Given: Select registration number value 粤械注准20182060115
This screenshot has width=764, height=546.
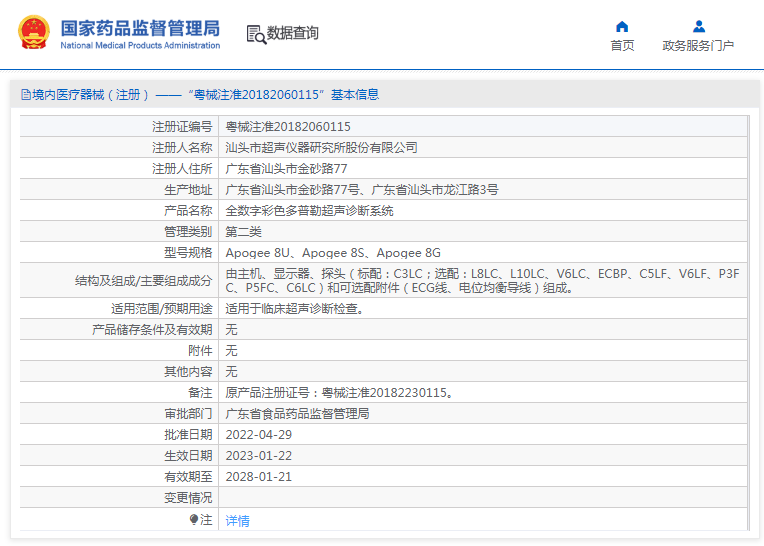Looking at the screenshot, I should coord(288,127).
